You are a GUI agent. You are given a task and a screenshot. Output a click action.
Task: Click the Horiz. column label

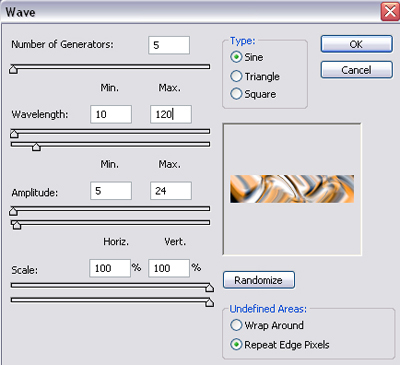point(116,242)
